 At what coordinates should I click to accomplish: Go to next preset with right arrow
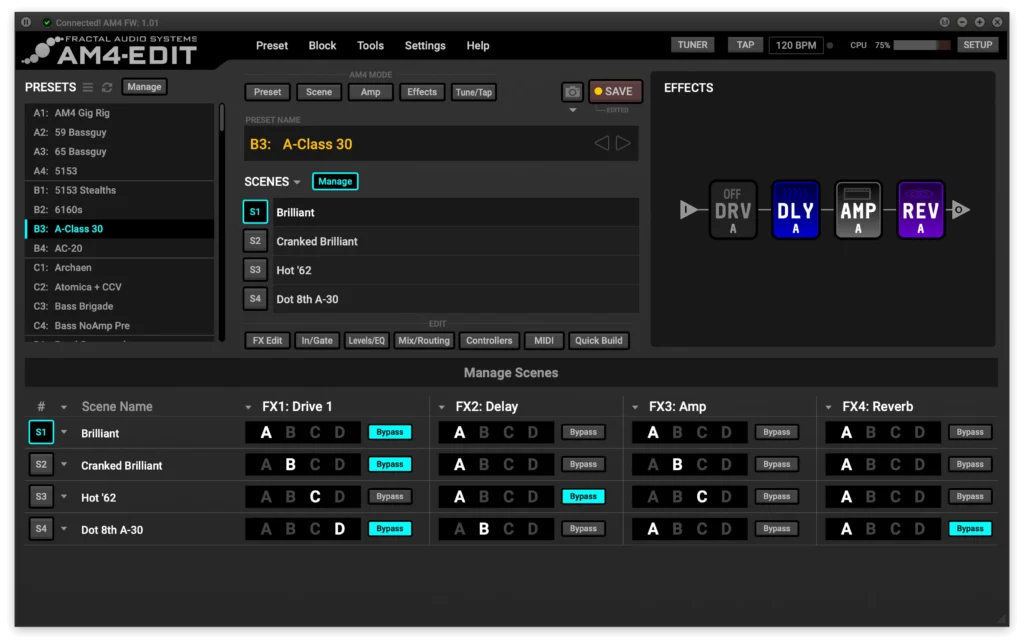(623, 144)
